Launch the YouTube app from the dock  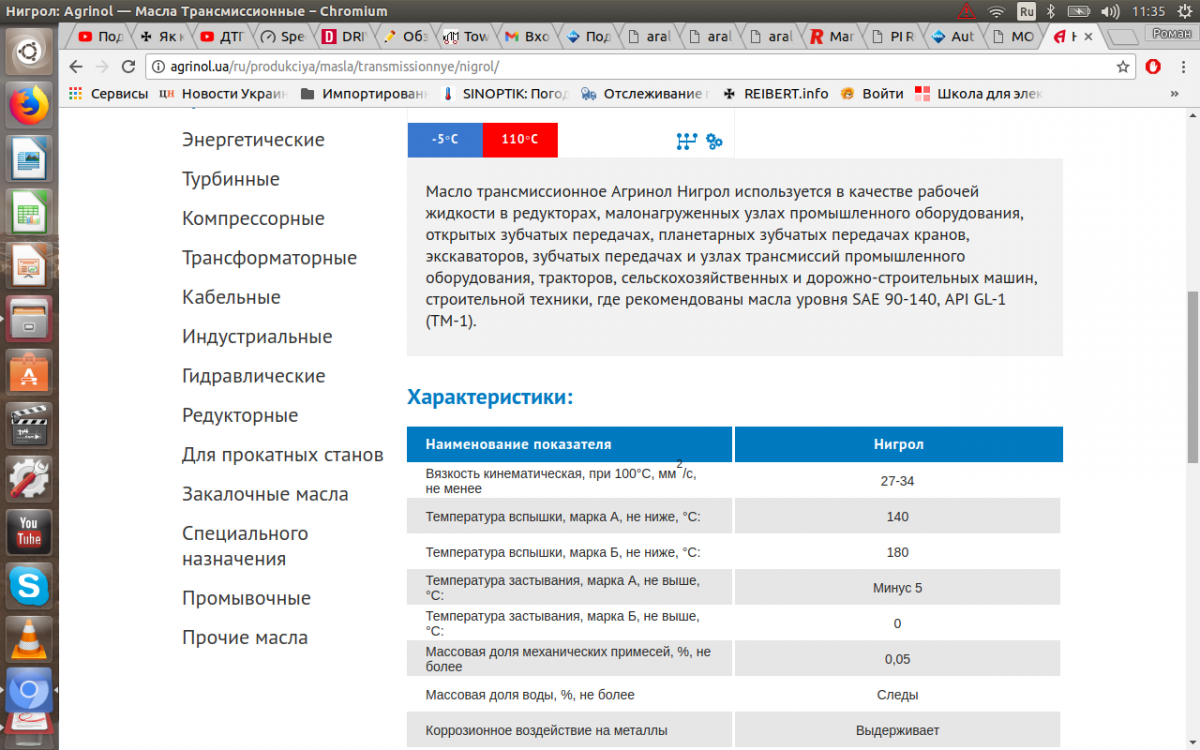pyautogui.click(x=29, y=534)
